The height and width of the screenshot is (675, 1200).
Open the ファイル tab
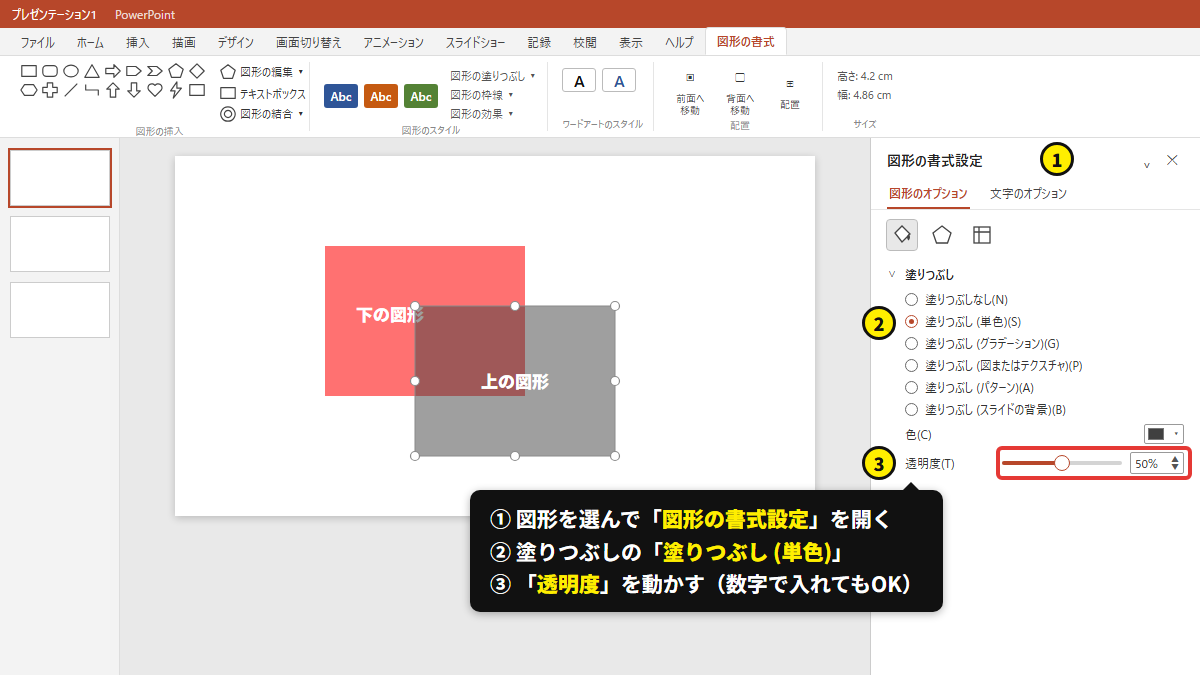pyautogui.click(x=38, y=43)
